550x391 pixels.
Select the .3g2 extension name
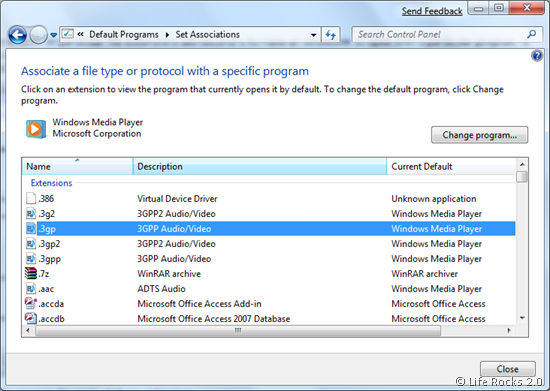click(x=47, y=214)
